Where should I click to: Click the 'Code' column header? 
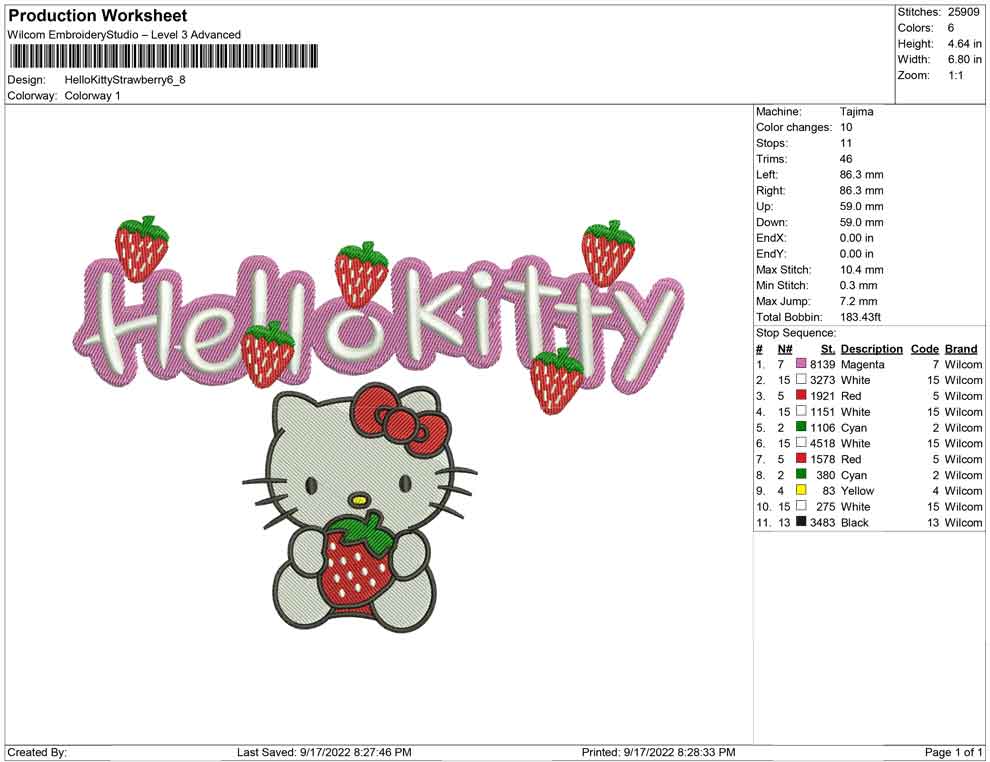pyautogui.click(x=924, y=348)
